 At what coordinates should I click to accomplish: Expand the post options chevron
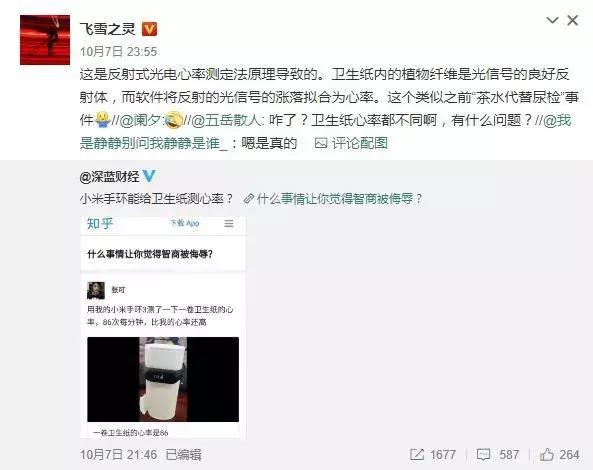[x=553, y=20]
